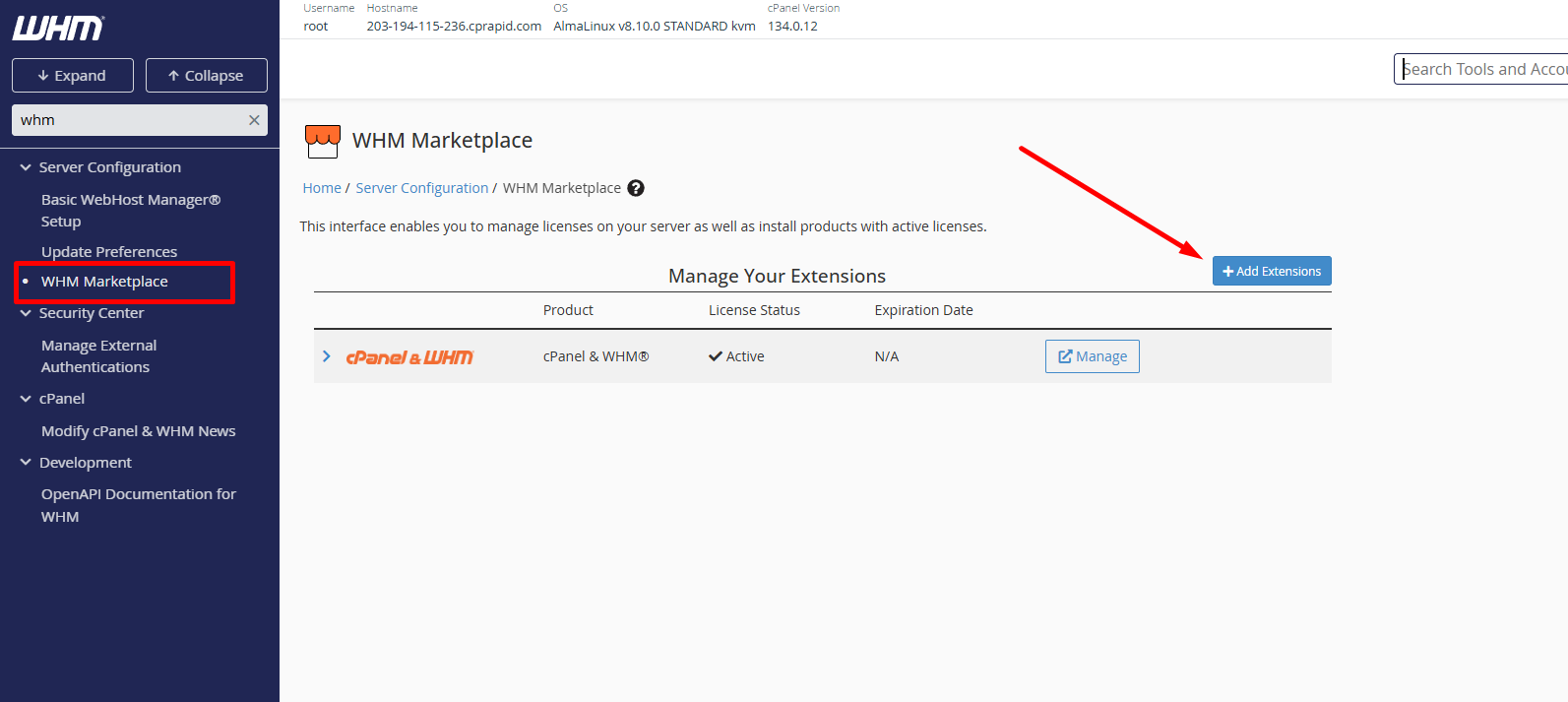This screenshot has height=702, width=1568.
Task: Clear the sidebar search with X icon
Action: coord(254,120)
